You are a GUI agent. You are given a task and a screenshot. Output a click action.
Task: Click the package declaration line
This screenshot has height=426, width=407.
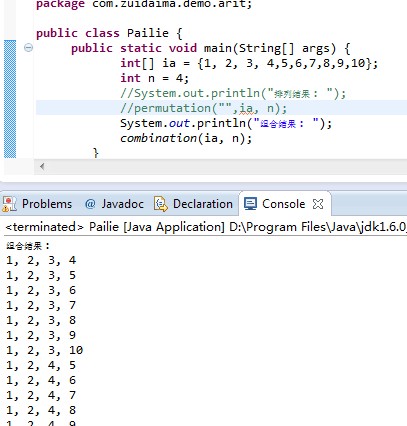pyautogui.click(x=144, y=5)
